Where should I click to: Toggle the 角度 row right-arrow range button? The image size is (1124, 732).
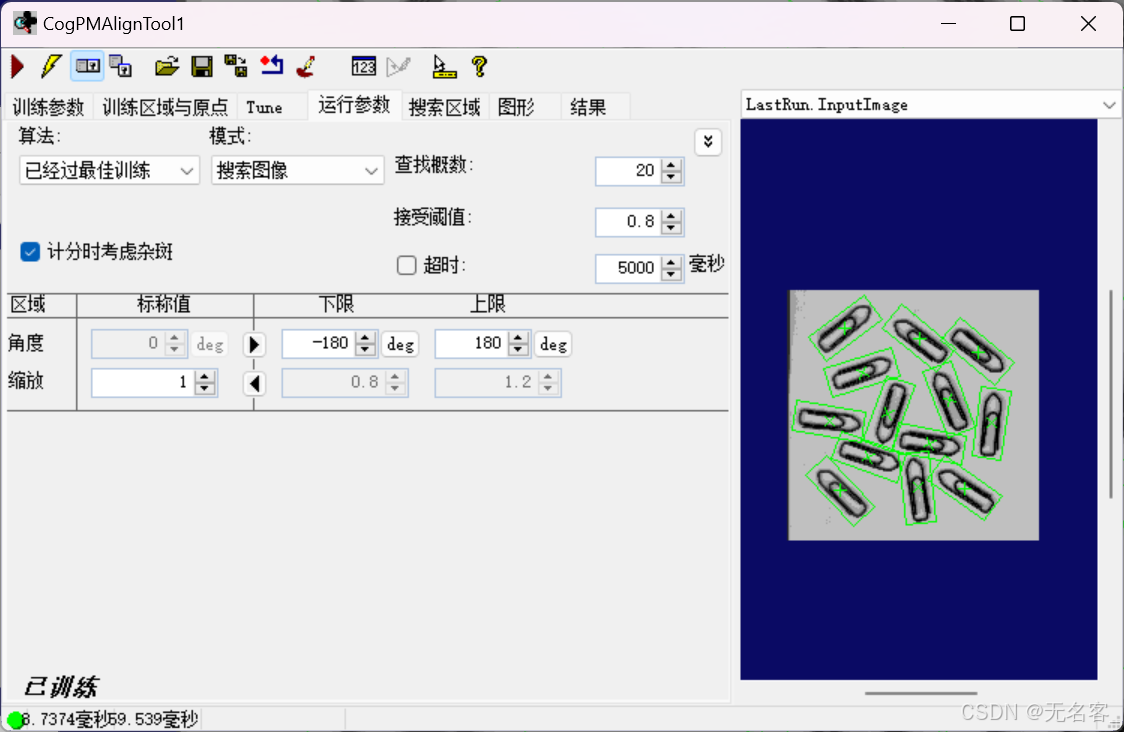(x=254, y=344)
